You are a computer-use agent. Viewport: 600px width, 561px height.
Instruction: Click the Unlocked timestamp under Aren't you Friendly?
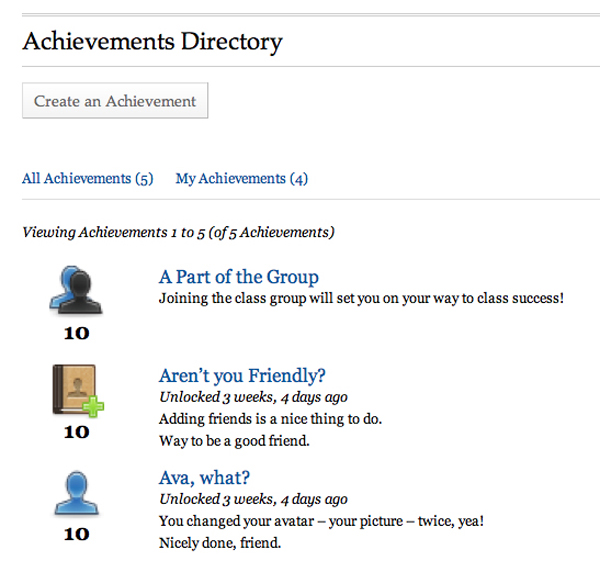(x=253, y=397)
